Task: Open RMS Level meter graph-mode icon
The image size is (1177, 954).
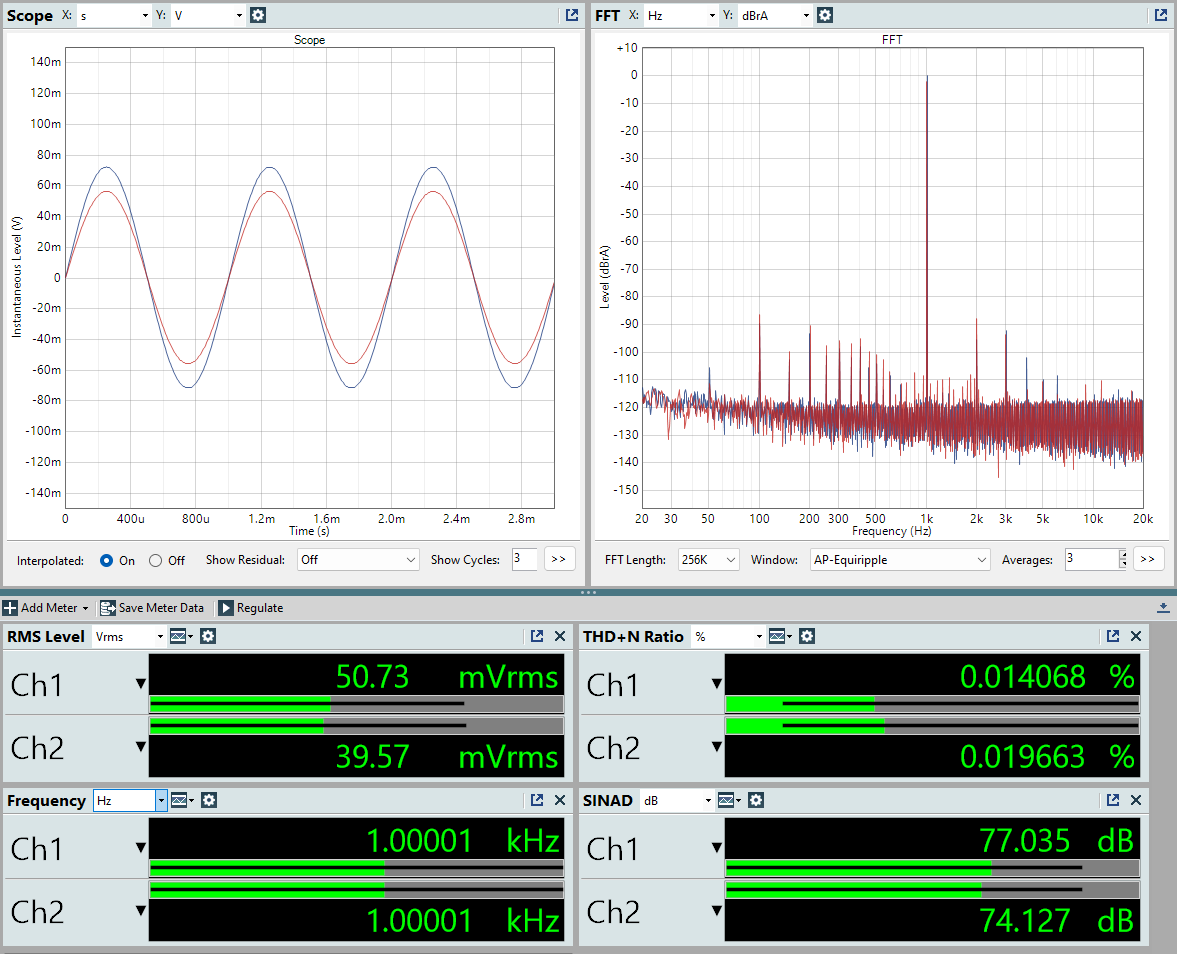Action: click(x=181, y=637)
